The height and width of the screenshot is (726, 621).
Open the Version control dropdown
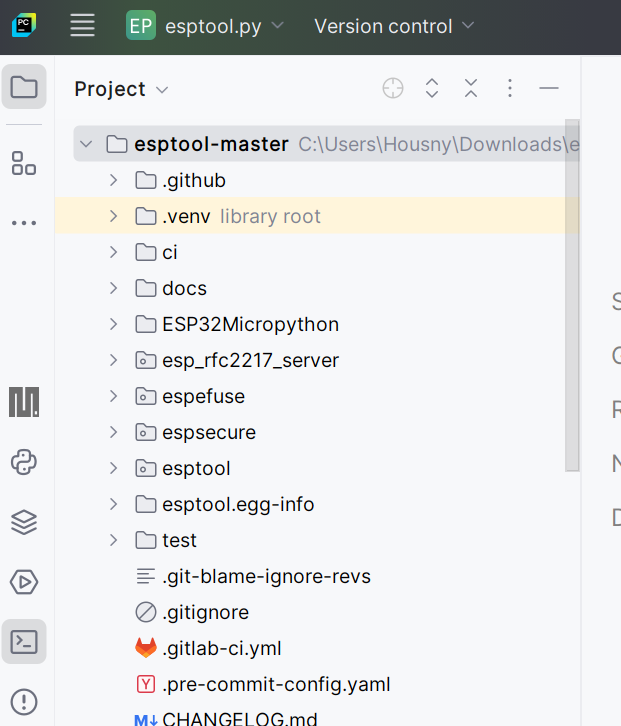pyautogui.click(x=394, y=26)
